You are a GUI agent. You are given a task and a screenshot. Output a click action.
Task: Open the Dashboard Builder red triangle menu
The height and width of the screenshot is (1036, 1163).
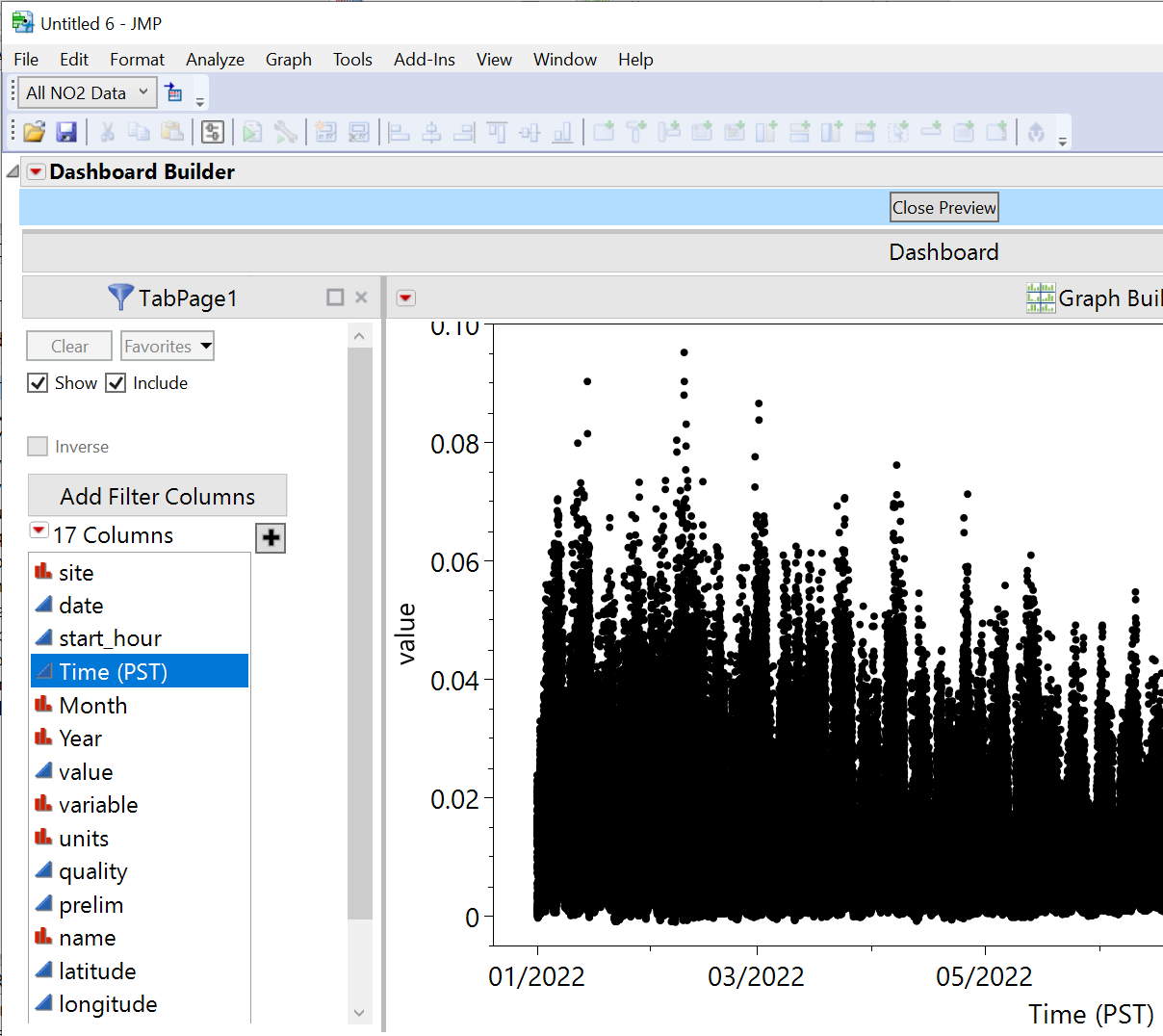click(x=36, y=171)
